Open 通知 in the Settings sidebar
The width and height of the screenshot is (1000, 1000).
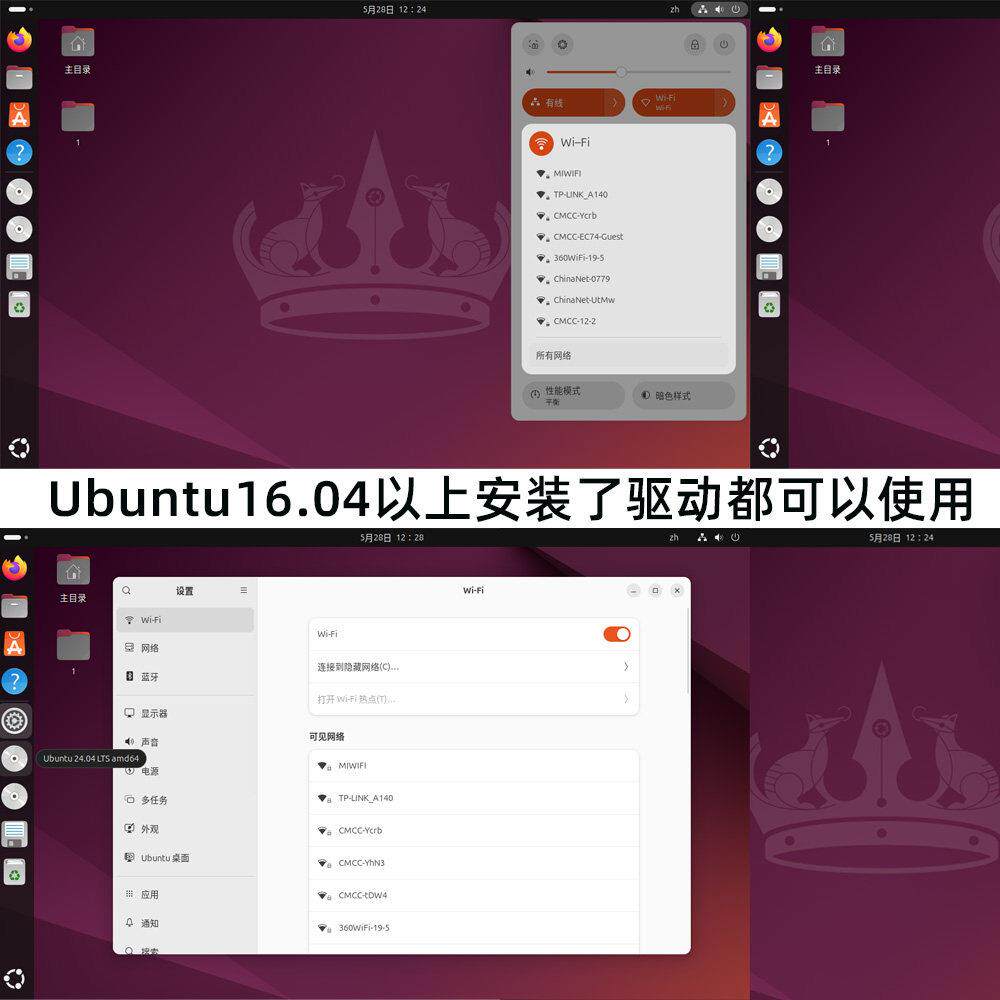coord(185,923)
